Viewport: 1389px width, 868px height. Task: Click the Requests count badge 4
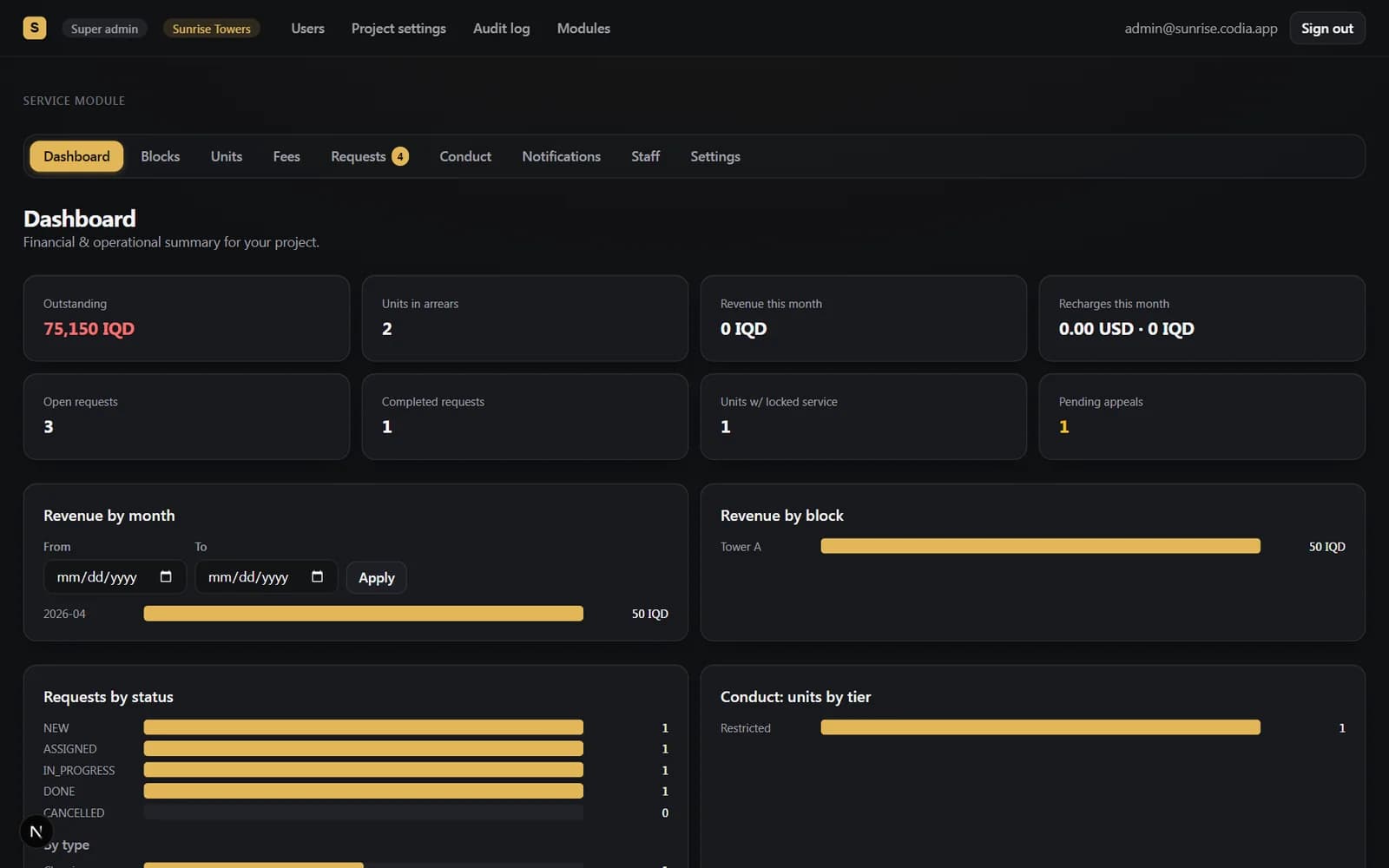pos(400,156)
